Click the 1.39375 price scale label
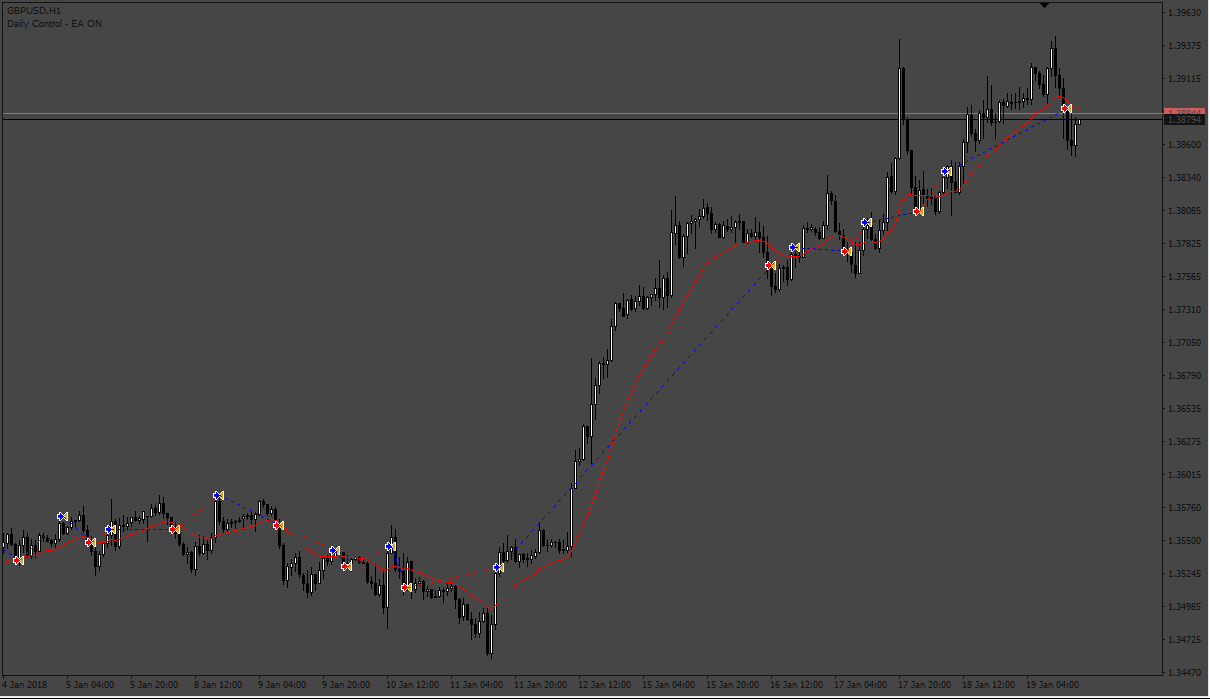 pos(1186,46)
